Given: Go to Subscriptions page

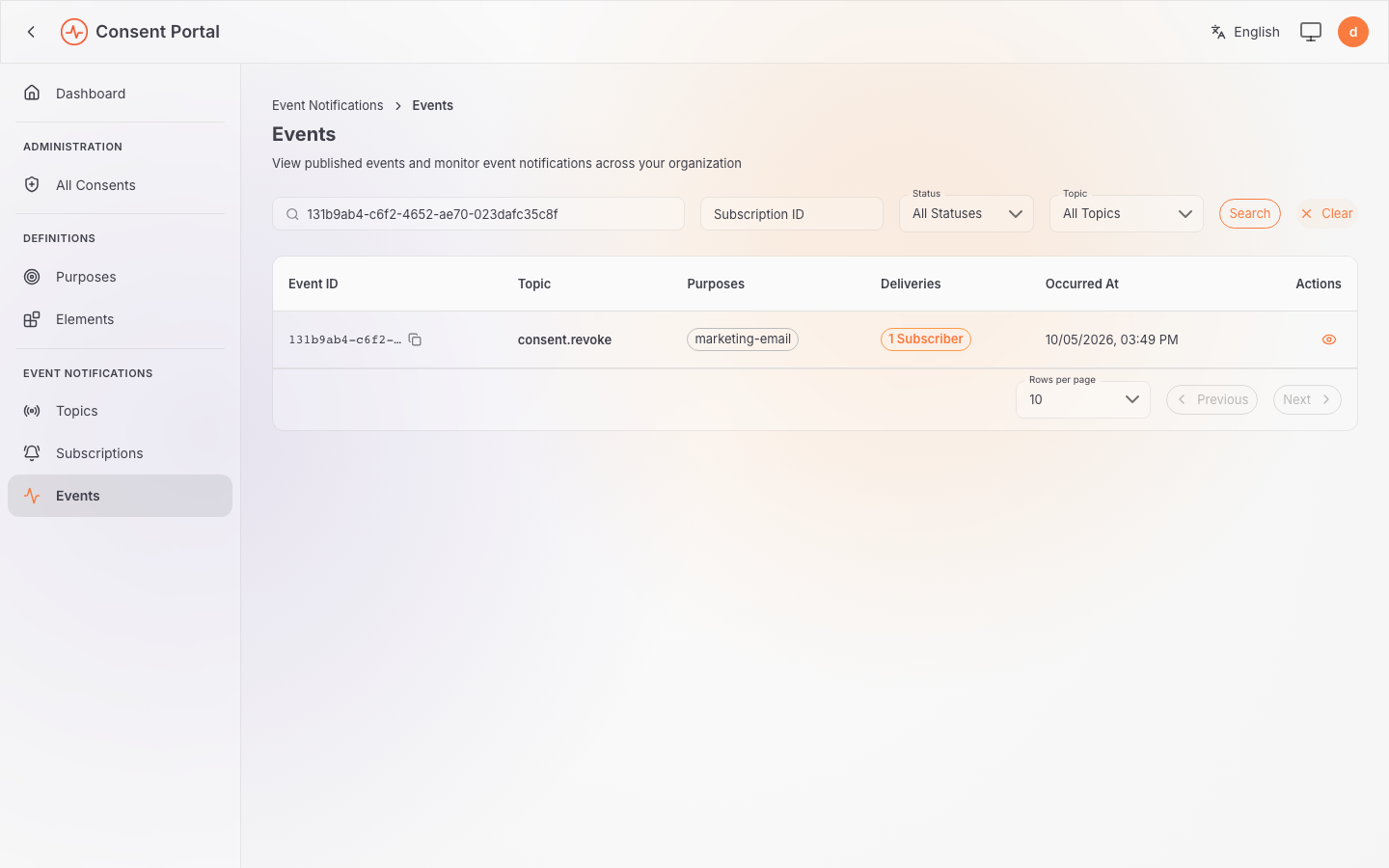Looking at the screenshot, I should [x=120, y=453].
